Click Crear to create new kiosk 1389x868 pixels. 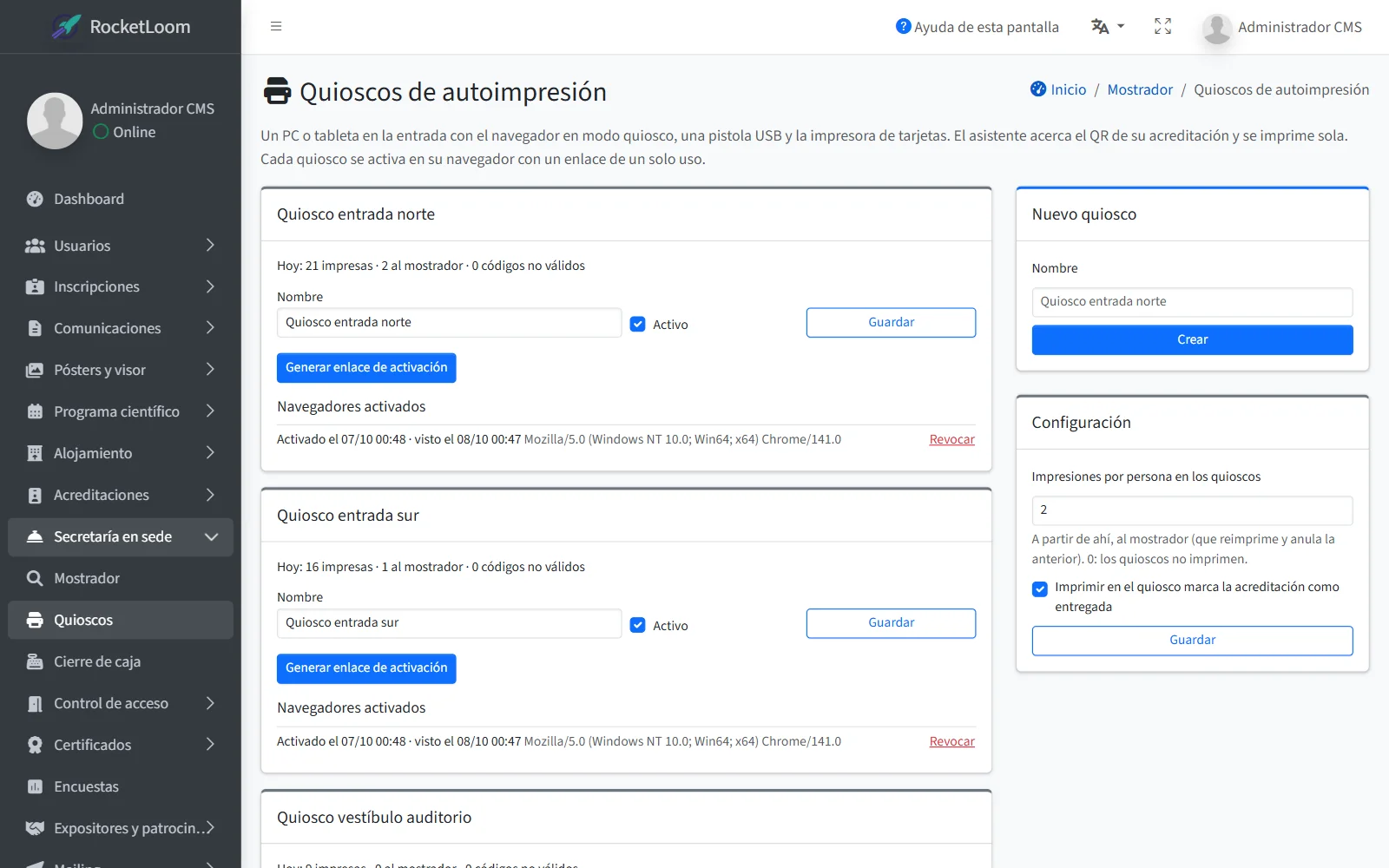1192,339
